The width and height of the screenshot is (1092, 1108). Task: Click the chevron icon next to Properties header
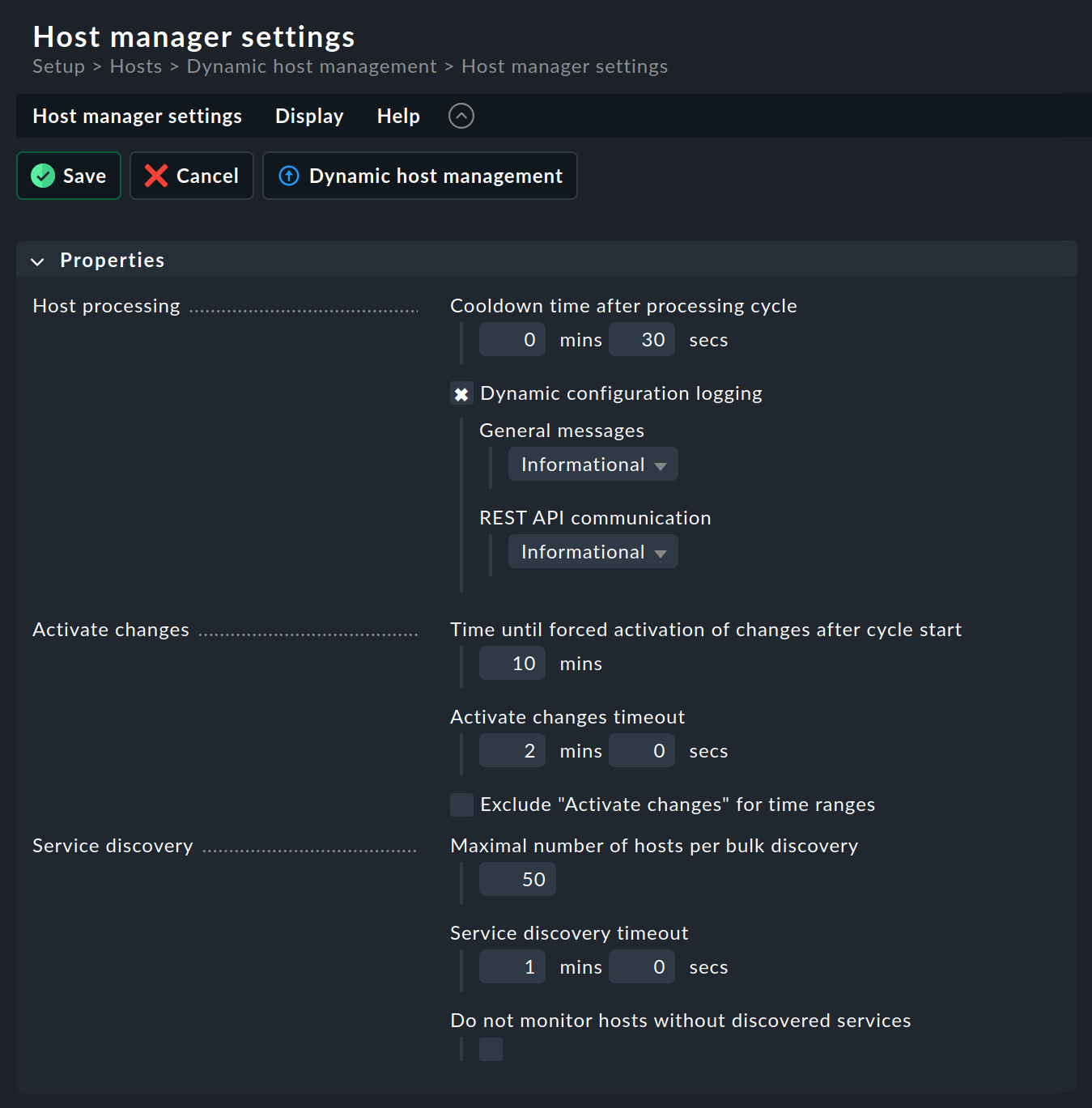[37, 260]
